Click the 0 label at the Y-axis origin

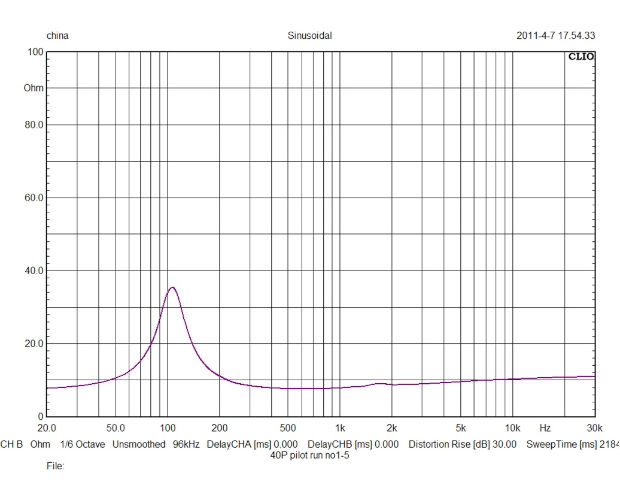40,416
